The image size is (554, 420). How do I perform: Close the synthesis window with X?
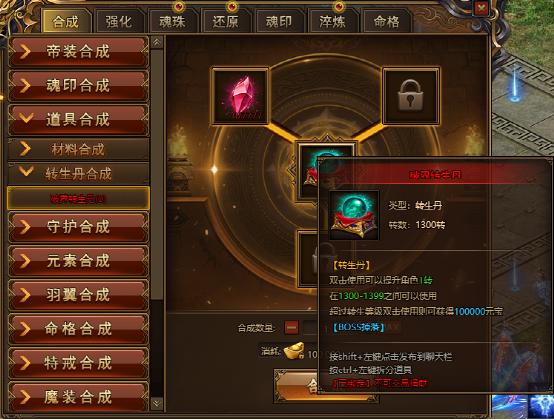(481, 7)
